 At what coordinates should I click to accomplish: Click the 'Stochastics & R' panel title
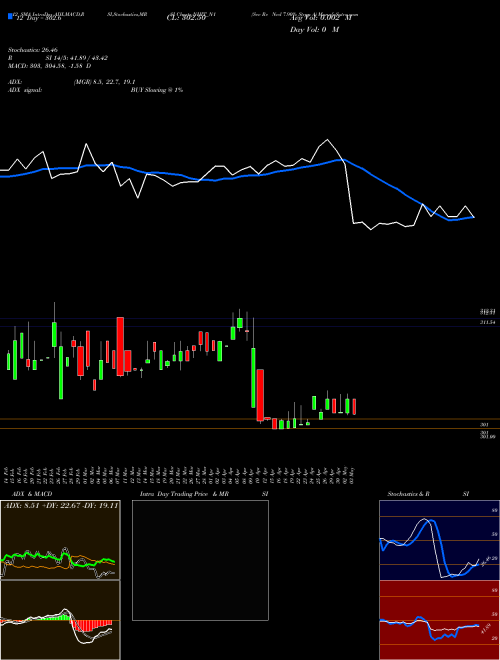408,494
